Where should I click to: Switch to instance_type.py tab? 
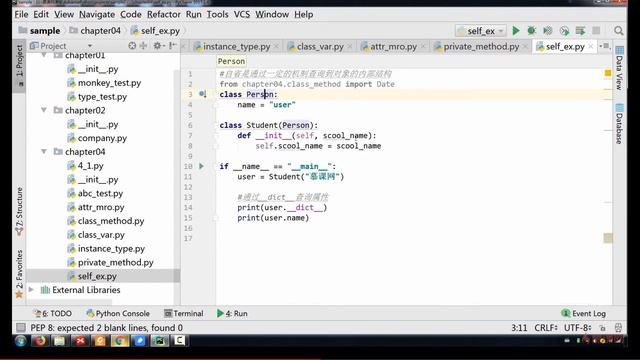tap(237, 47)
